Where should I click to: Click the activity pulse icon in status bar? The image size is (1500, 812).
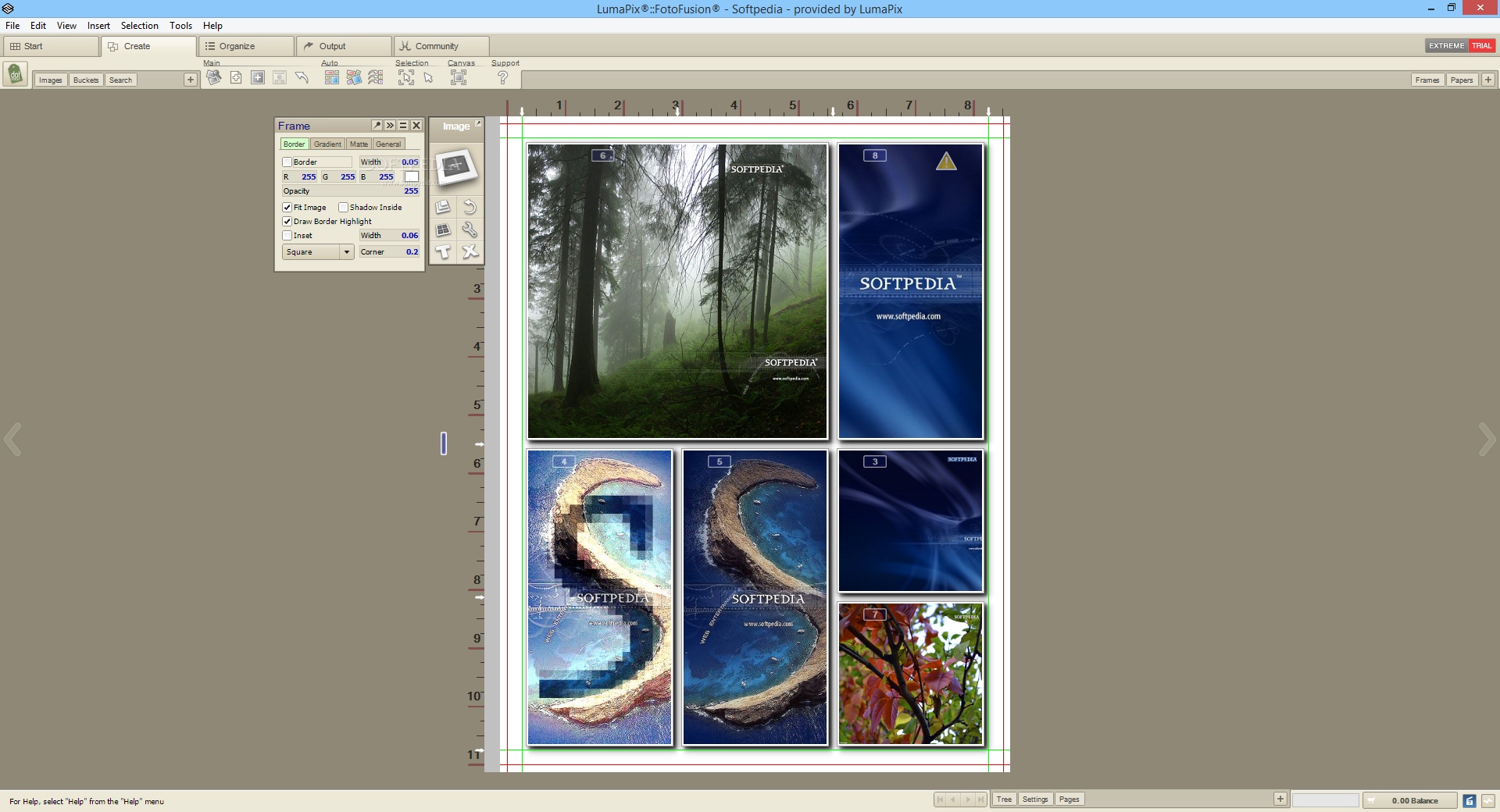1487,800
